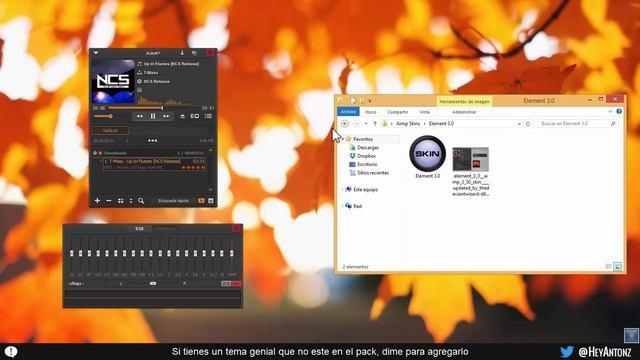Adjust the equalizer preamp slider at far right
Image resolution: width=640 pixels, height=360 pixels.
pos(232,254)
